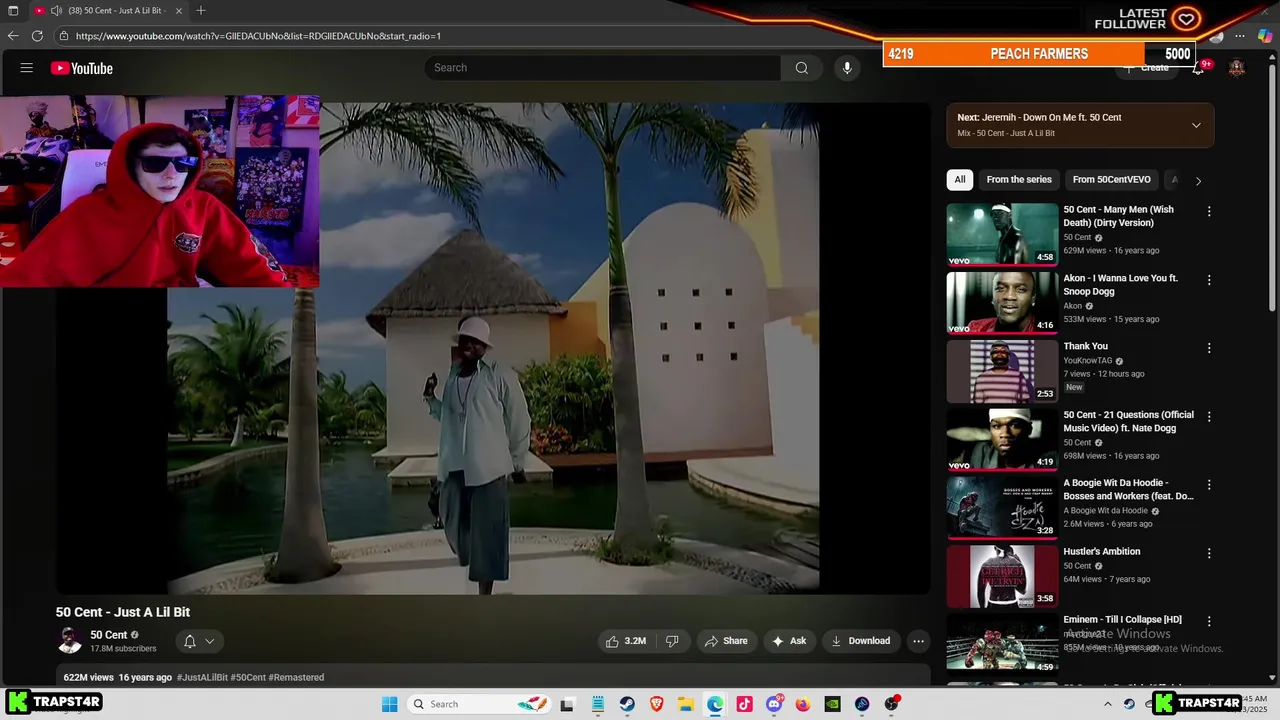The image size is (1280, 720).
Task: Open 50 Cent channel name link
Action: coord(109,635)
